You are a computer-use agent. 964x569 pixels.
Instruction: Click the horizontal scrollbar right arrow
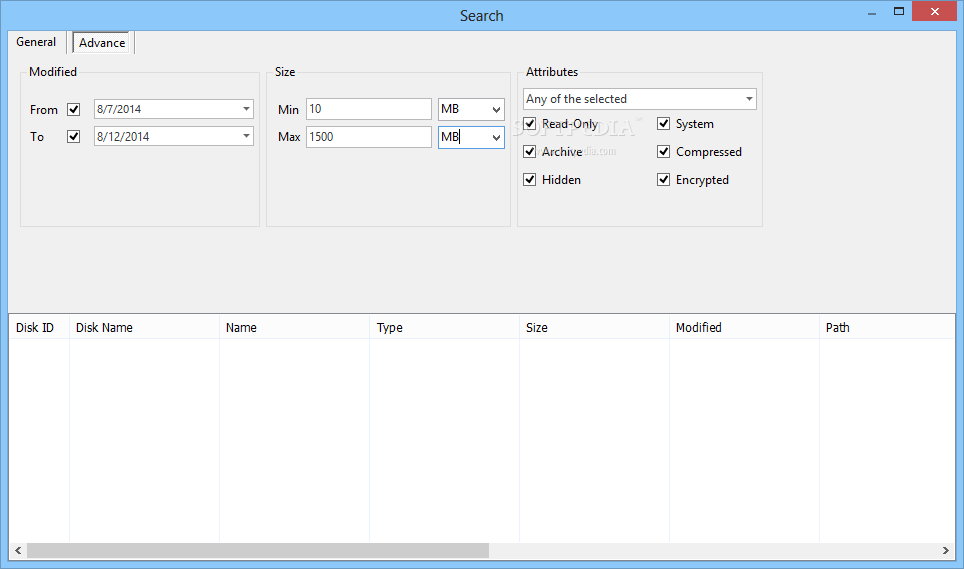click(946, 551)
